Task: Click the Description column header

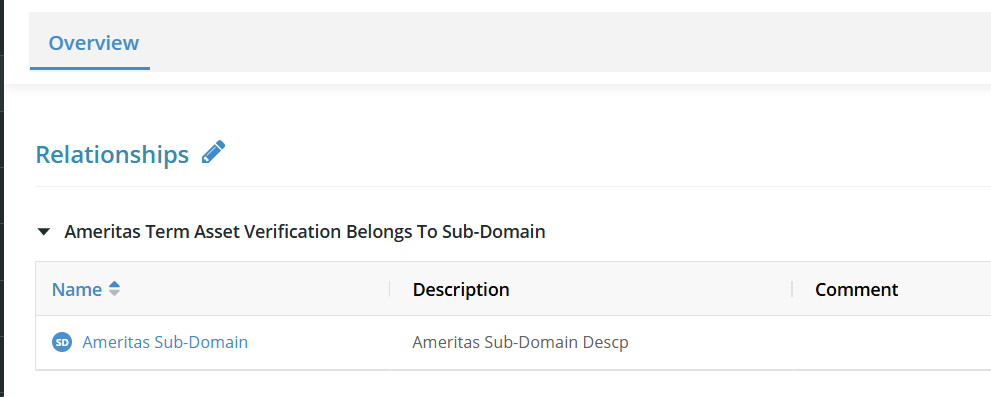Action: [x=461, y=290]
